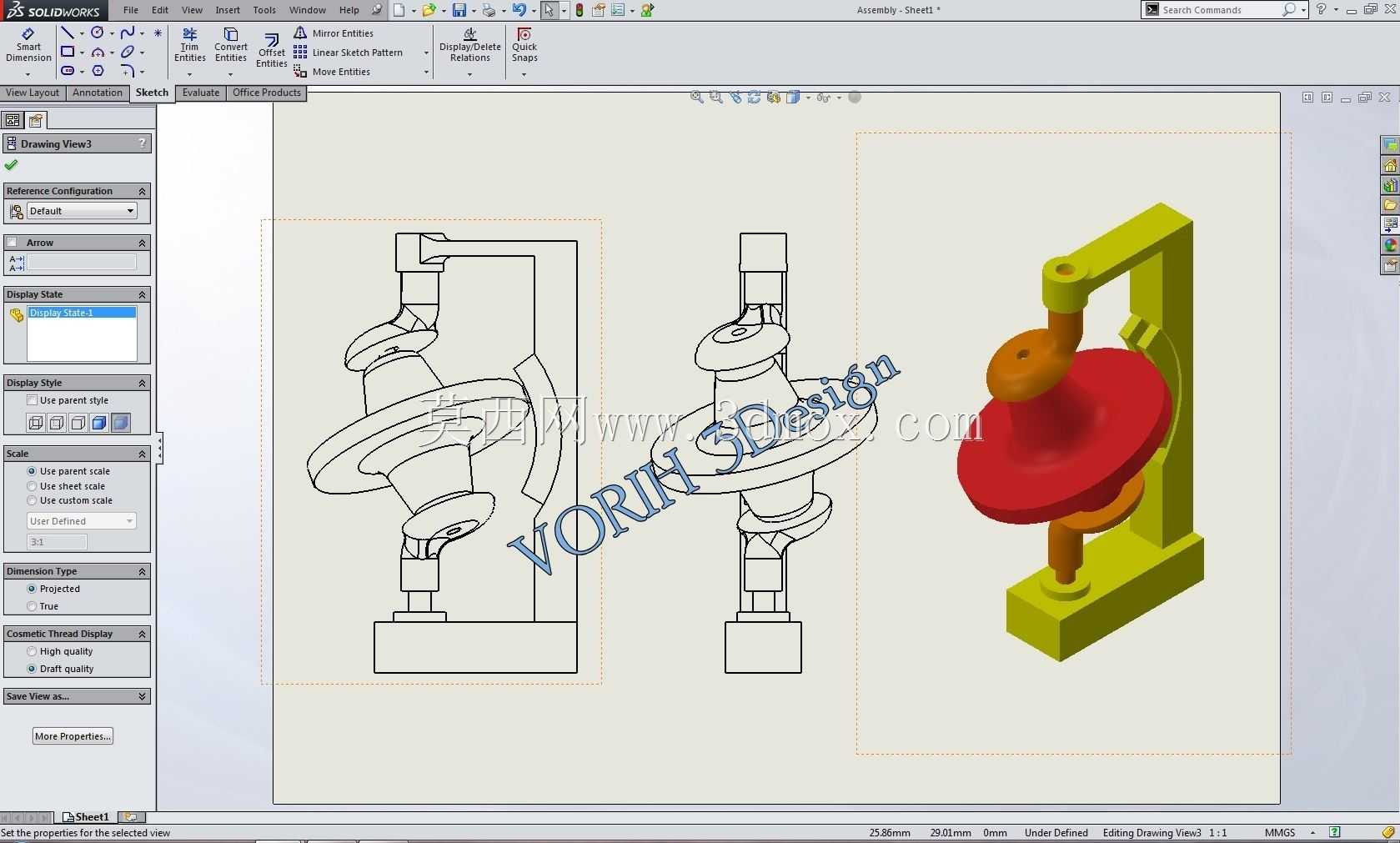Choose True dimension type
This screenshot has width=1400, height=843.
[x=32, y=606]
